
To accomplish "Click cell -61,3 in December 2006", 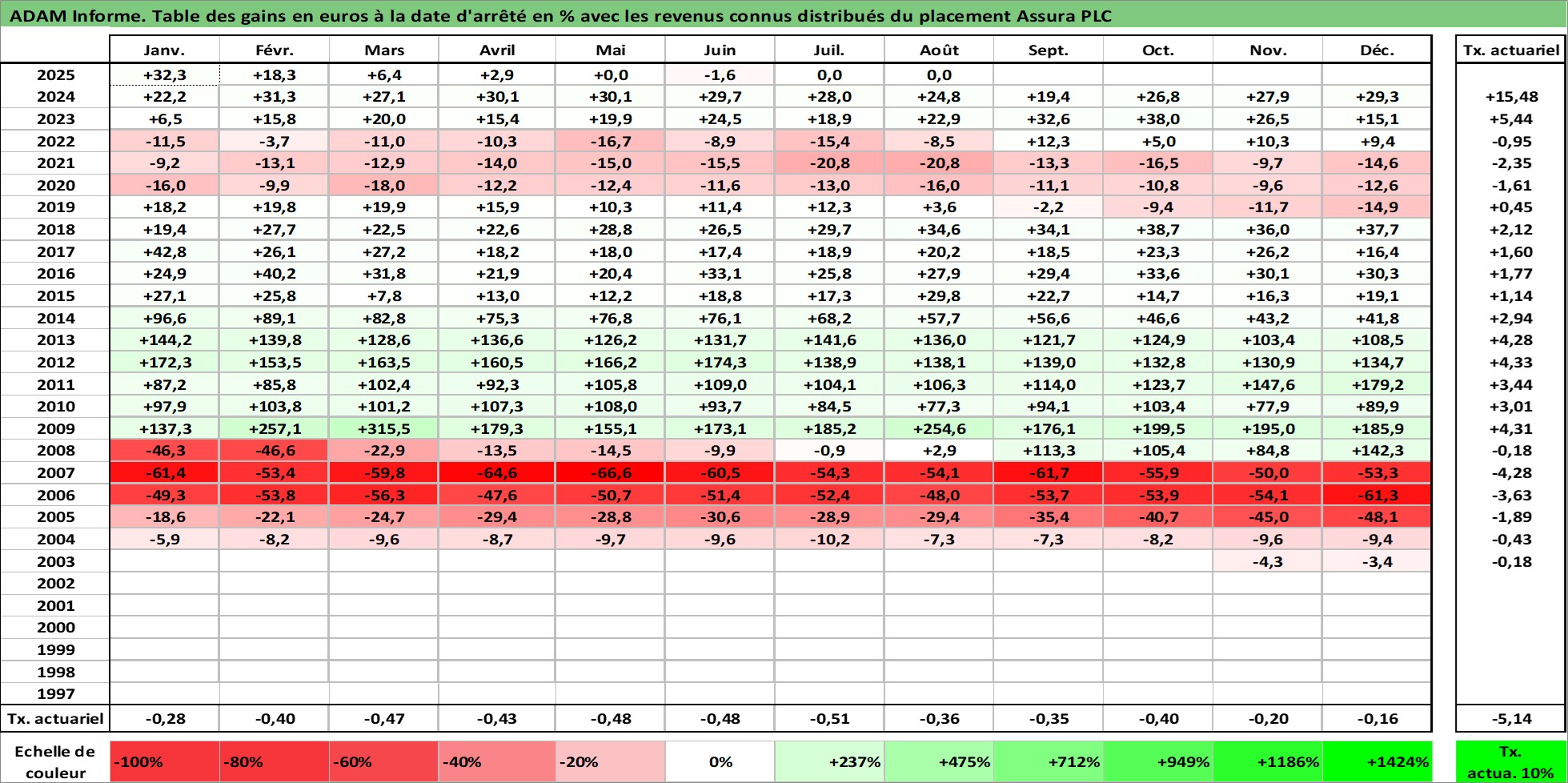I will click(x=1378, y=495).
